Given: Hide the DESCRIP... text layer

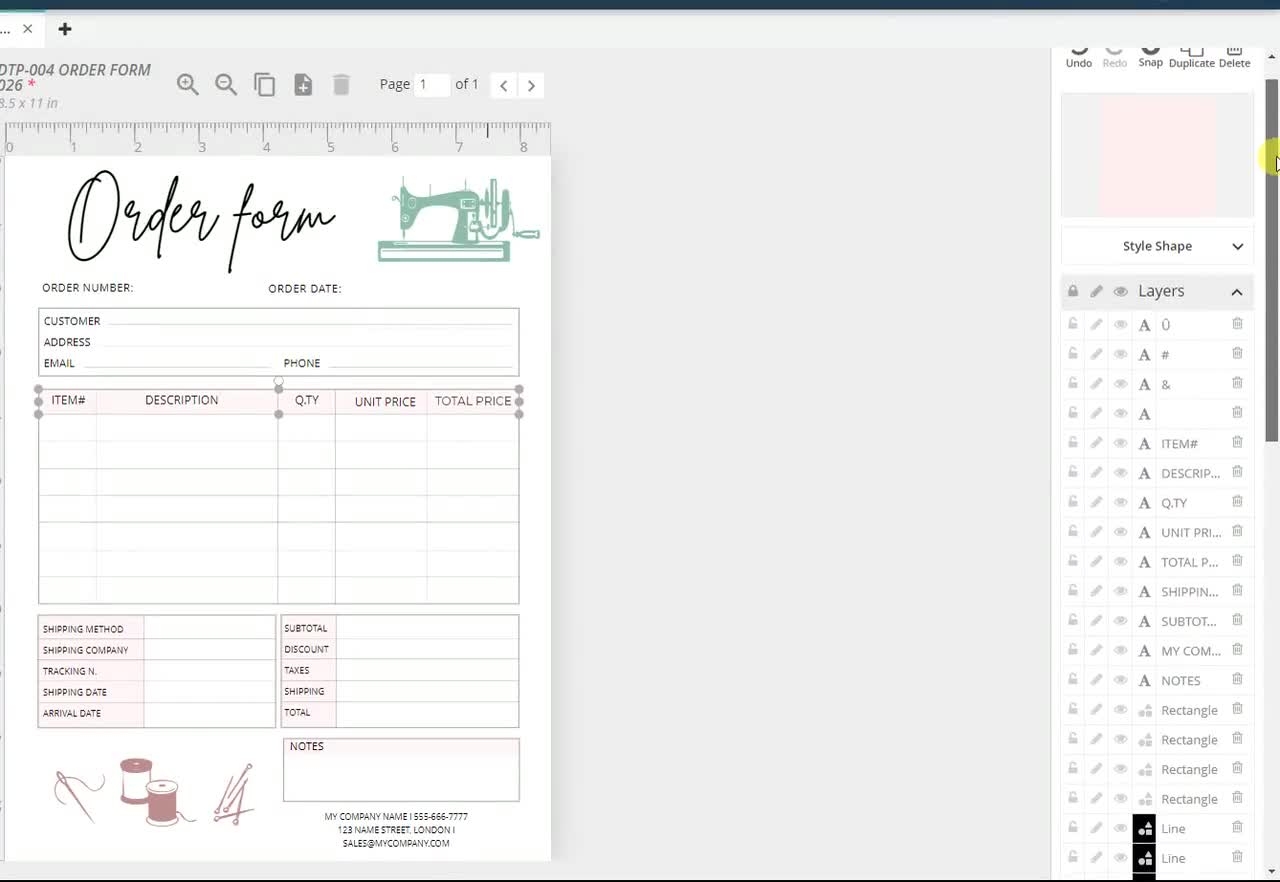Looking at the screenshot, I should coord(1121,473).
